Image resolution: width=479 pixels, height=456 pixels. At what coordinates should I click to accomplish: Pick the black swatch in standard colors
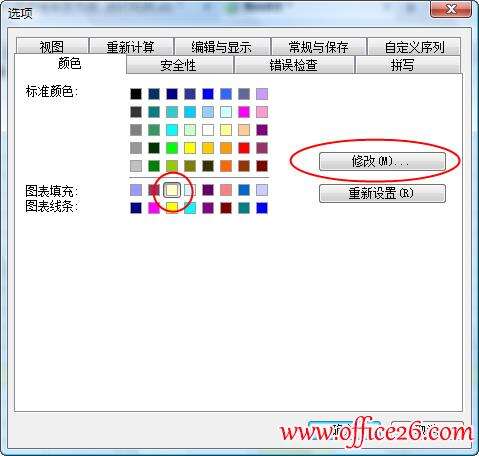click(x=136, y=94)
